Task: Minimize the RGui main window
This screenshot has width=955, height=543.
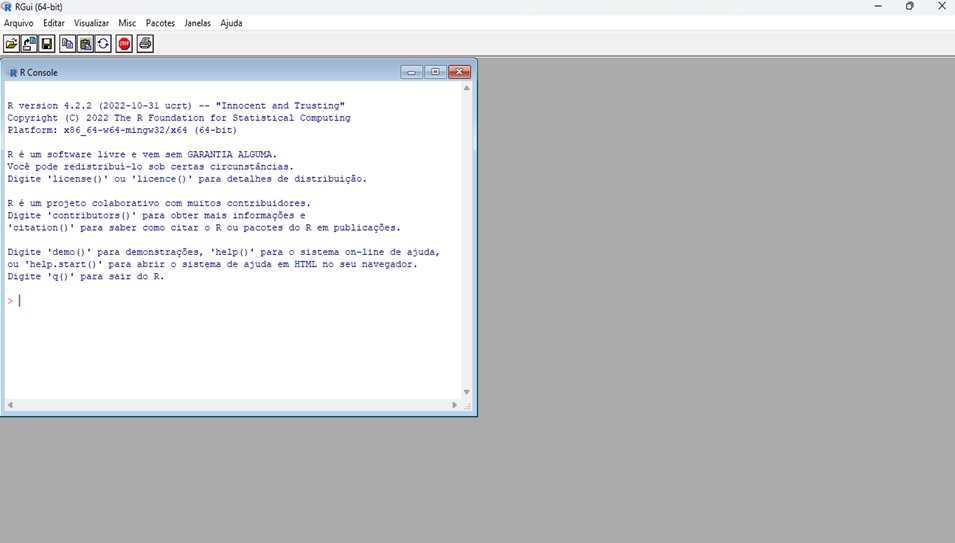Action: click(x=878, y=6)
